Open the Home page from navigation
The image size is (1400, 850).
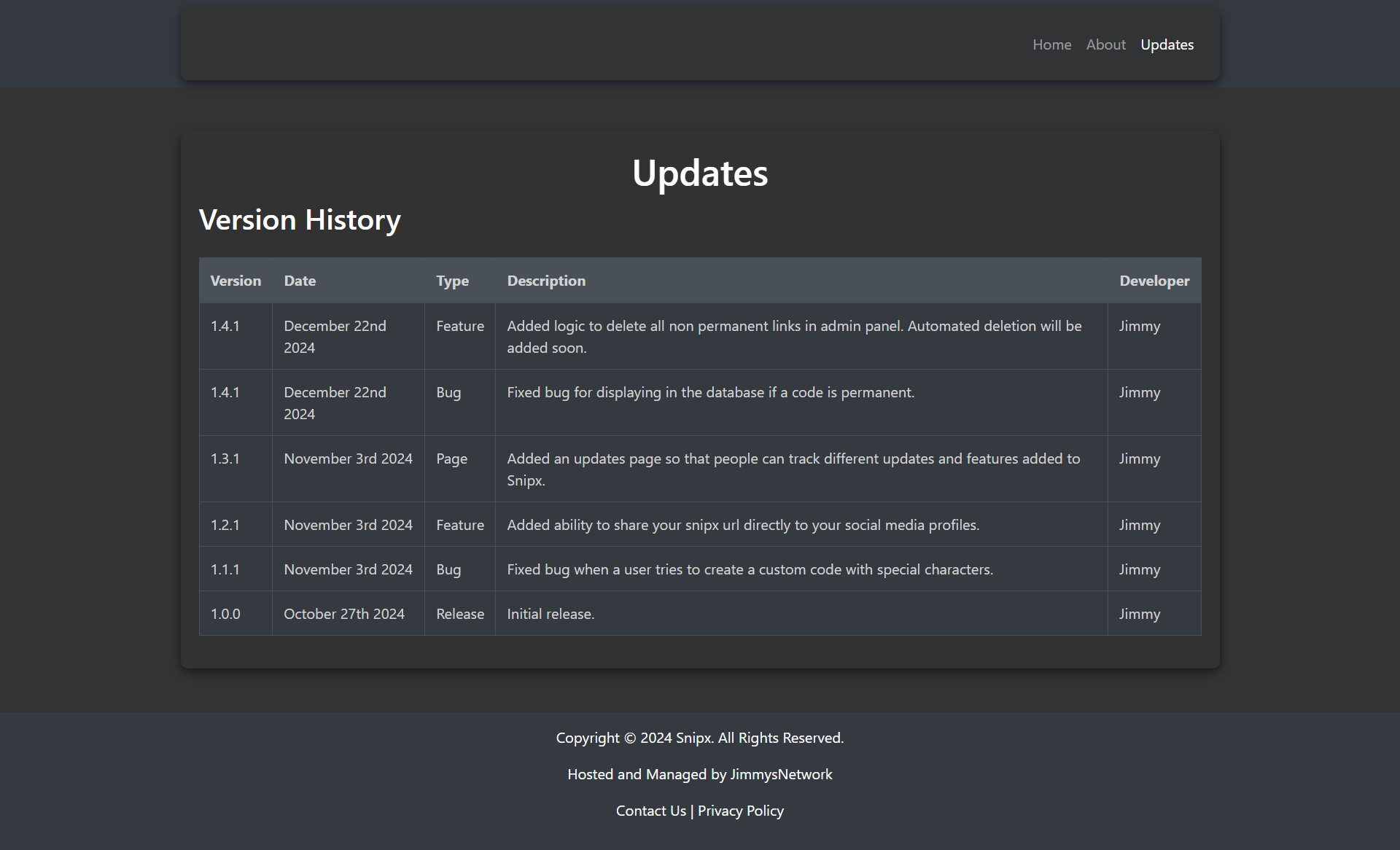(1051, 44)
